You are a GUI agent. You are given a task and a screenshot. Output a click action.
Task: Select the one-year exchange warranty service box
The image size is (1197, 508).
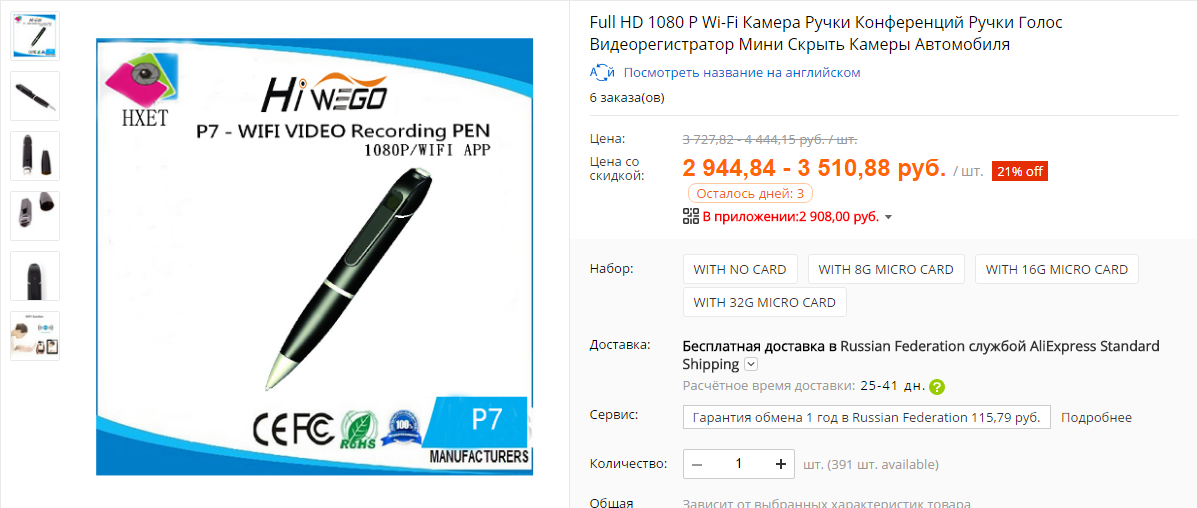pos(866,418)
